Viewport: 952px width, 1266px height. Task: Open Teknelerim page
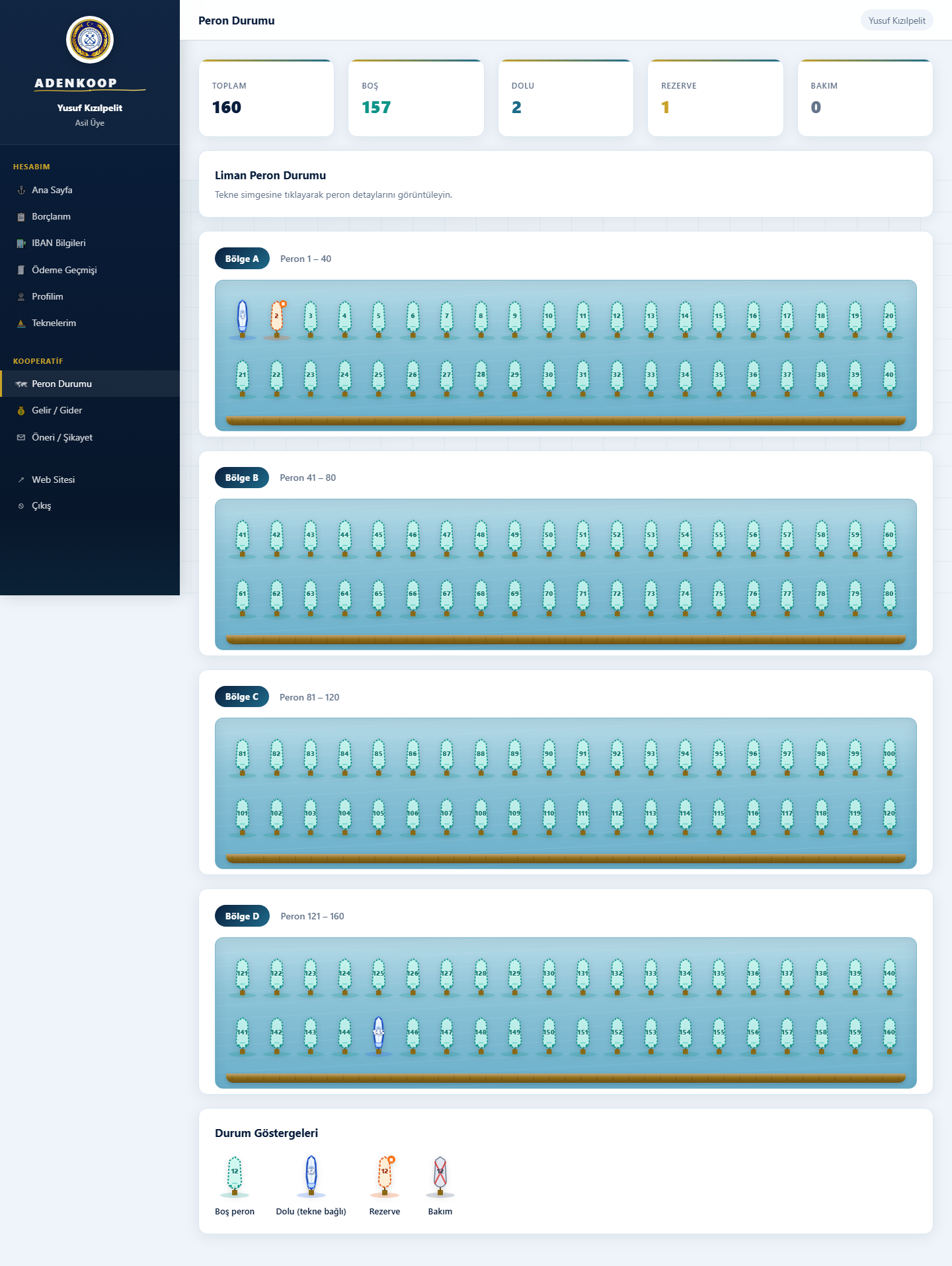[x=90, y=323]
